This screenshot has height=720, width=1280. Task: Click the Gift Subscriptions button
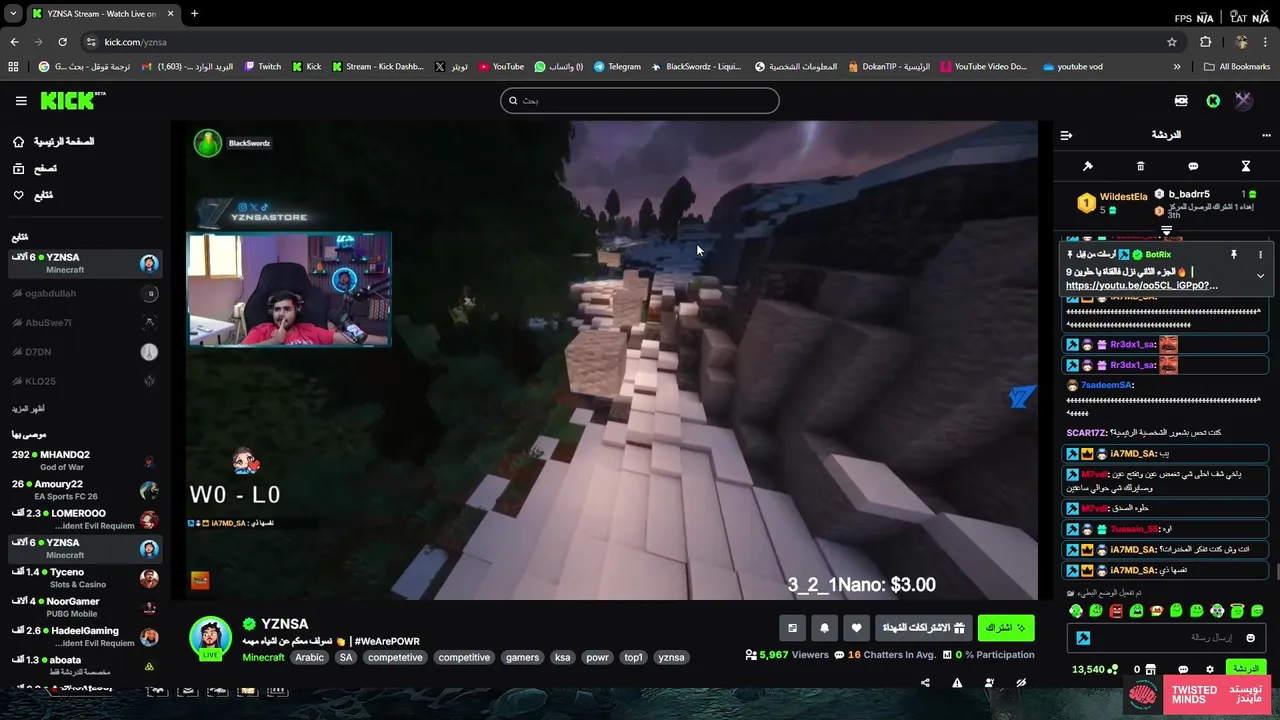click(x=923, y=628)
